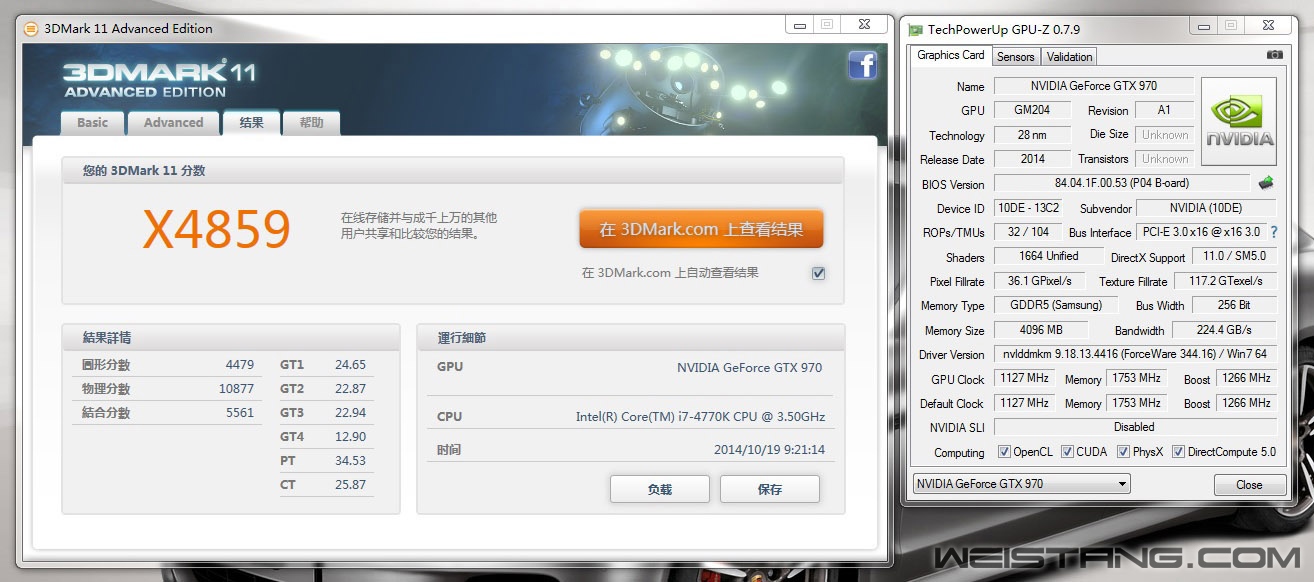The width and height of the screenshot is (1314, 582).
Task: Click the Revision A1 field
Action: point(1164,110)
